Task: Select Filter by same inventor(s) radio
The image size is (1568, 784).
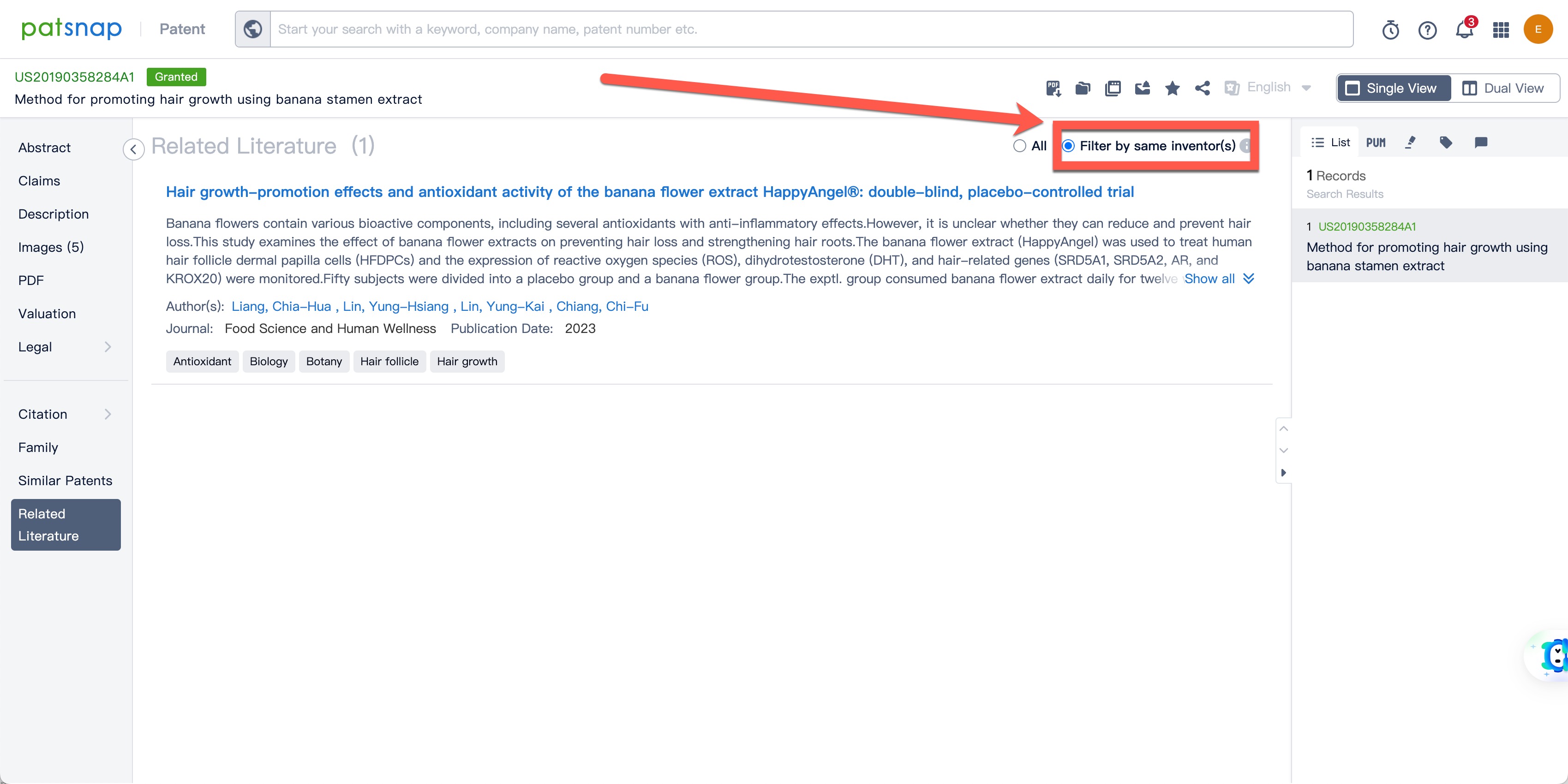Action: click(x=1068, y=146)
